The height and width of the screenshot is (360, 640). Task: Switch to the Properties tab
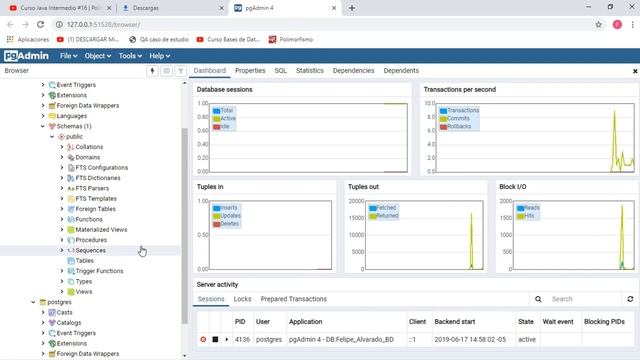[x=250, y=71]
